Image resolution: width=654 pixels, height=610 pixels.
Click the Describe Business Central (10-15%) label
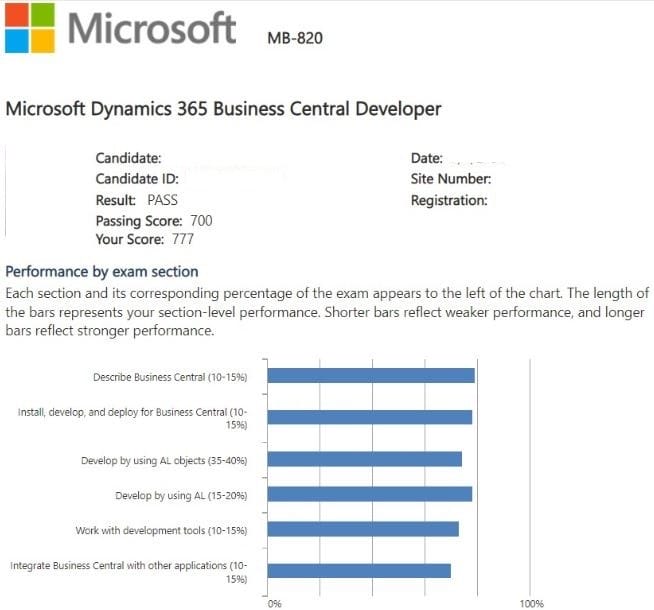(169, 377)
